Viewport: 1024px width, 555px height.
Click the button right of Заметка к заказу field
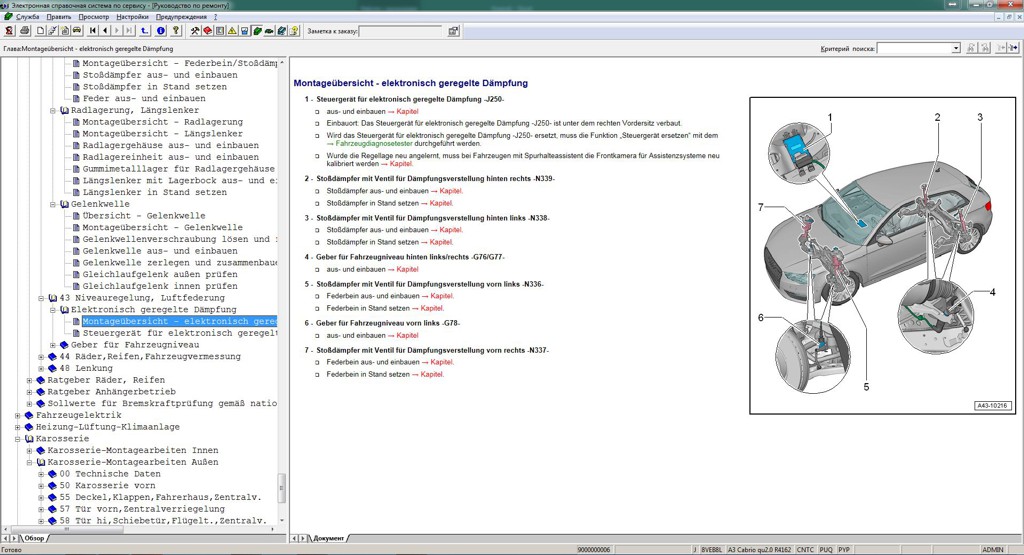click(453, 31)
